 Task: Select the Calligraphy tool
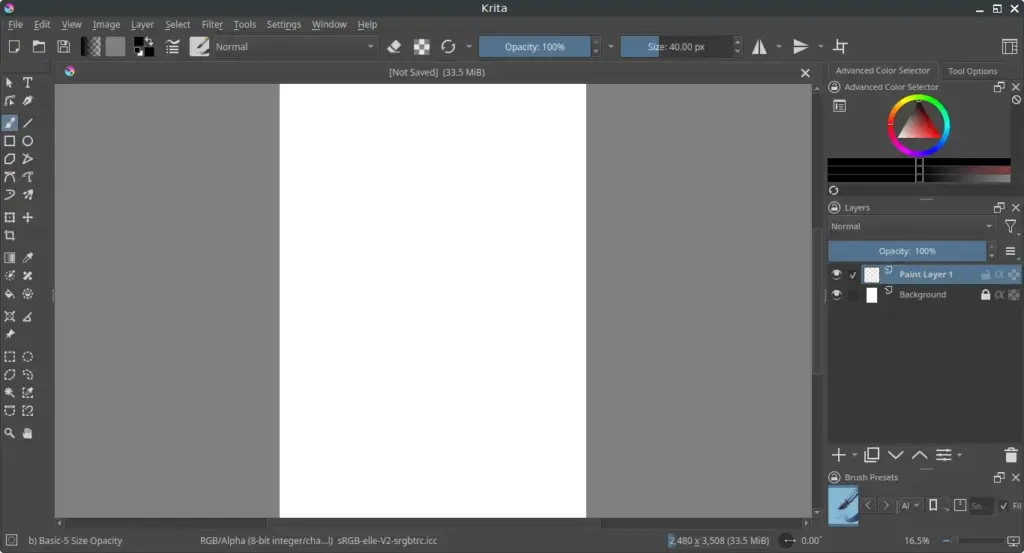27,101
